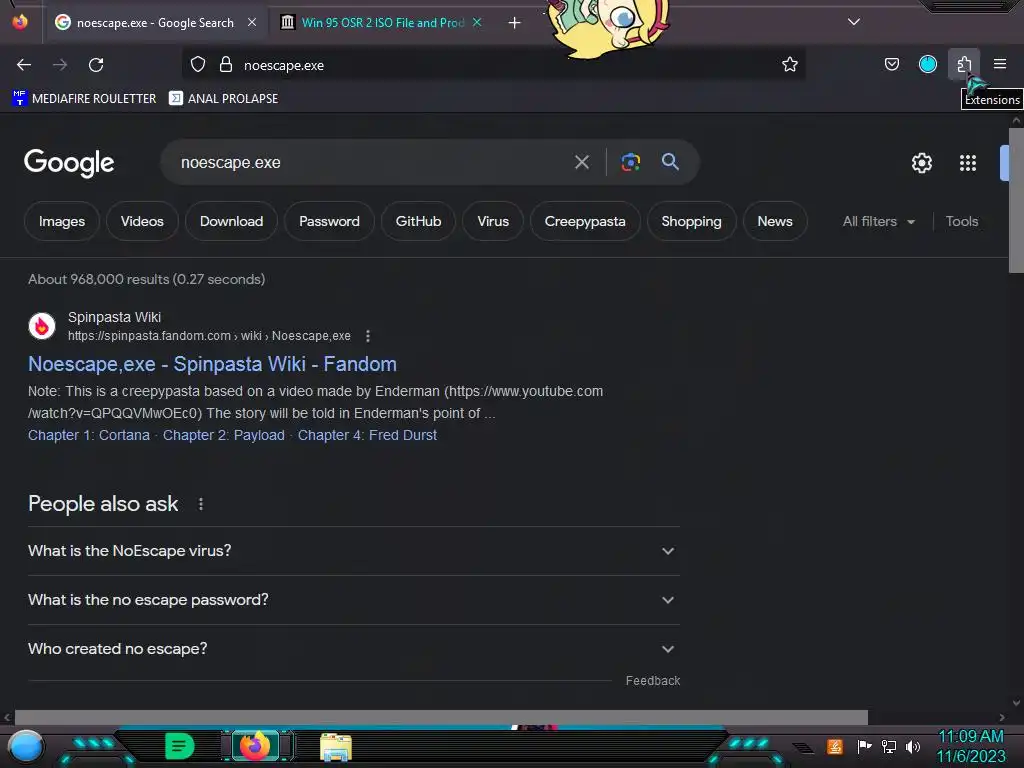The width and height of the screenshot is (1024, 768).
Task: Filter results by Videos
Action: click(142, 221)
